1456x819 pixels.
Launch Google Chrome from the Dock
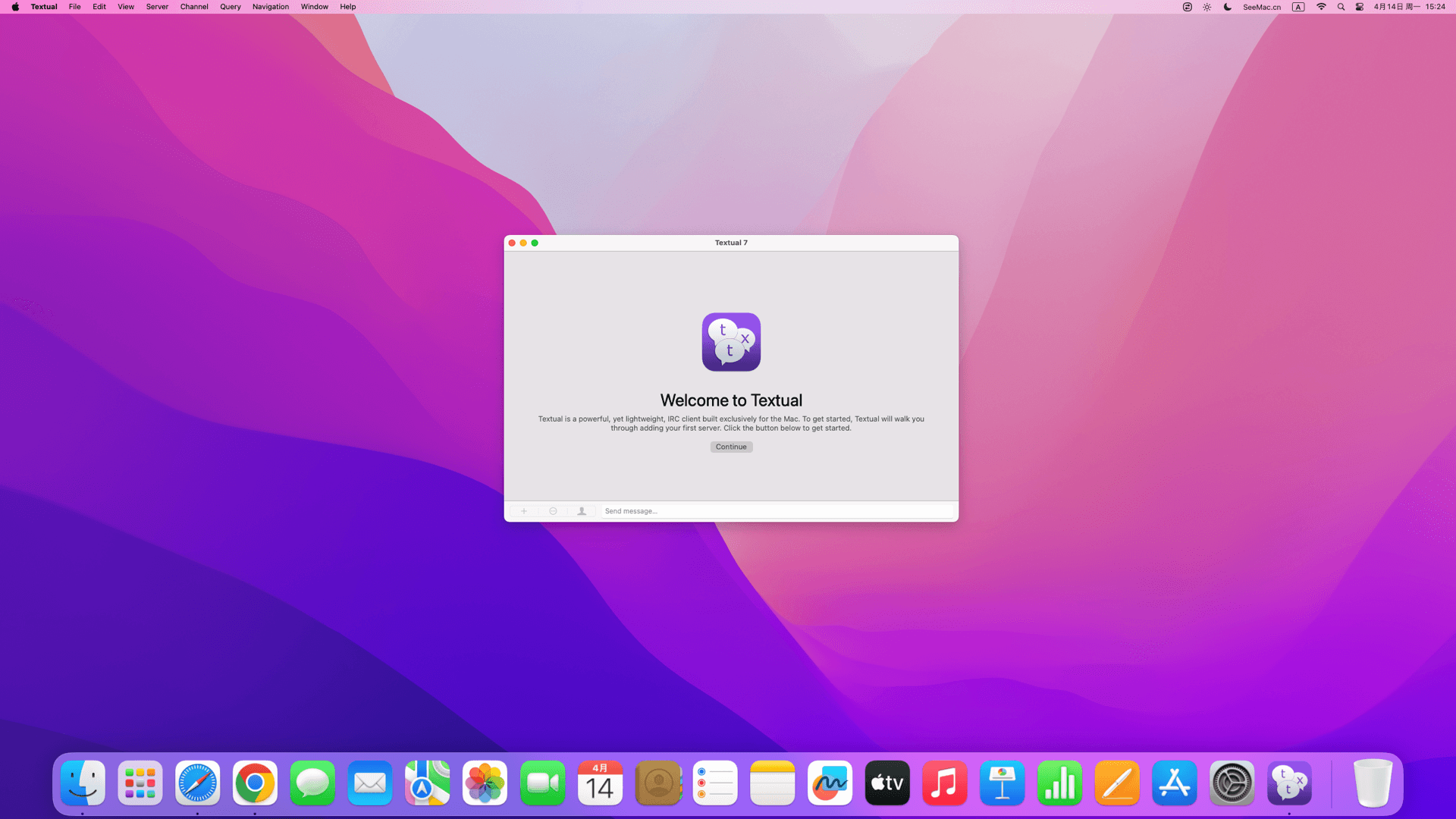[255, 783]
